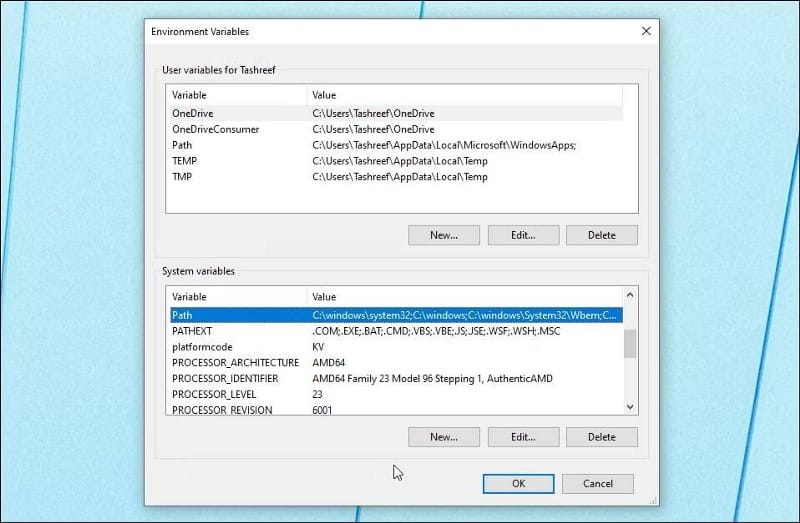Confirm changes with the OK button
Viewport: 800px width, 523px height.
click(518, 484)
